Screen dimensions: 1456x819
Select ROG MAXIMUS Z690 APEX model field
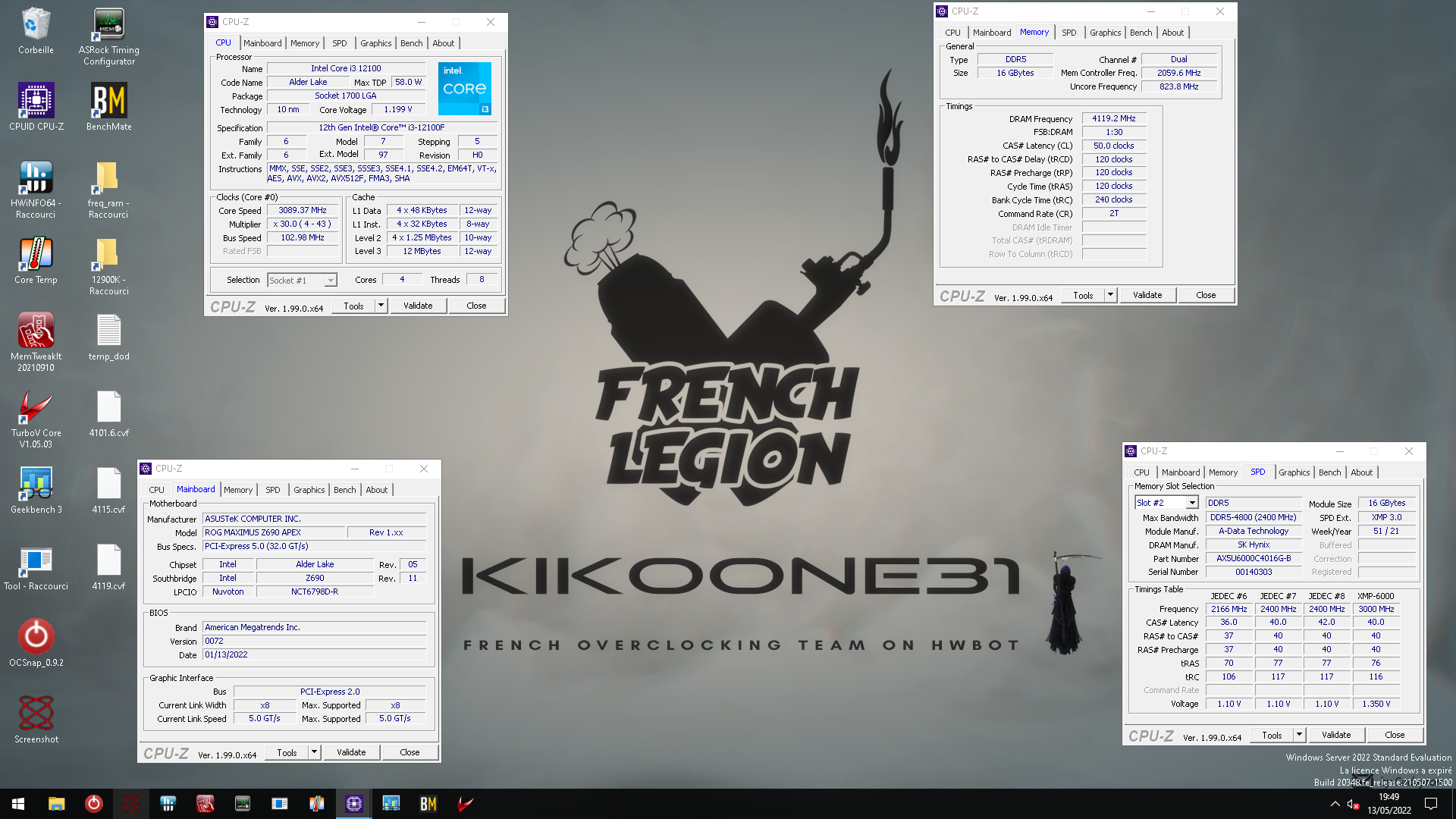274,532
